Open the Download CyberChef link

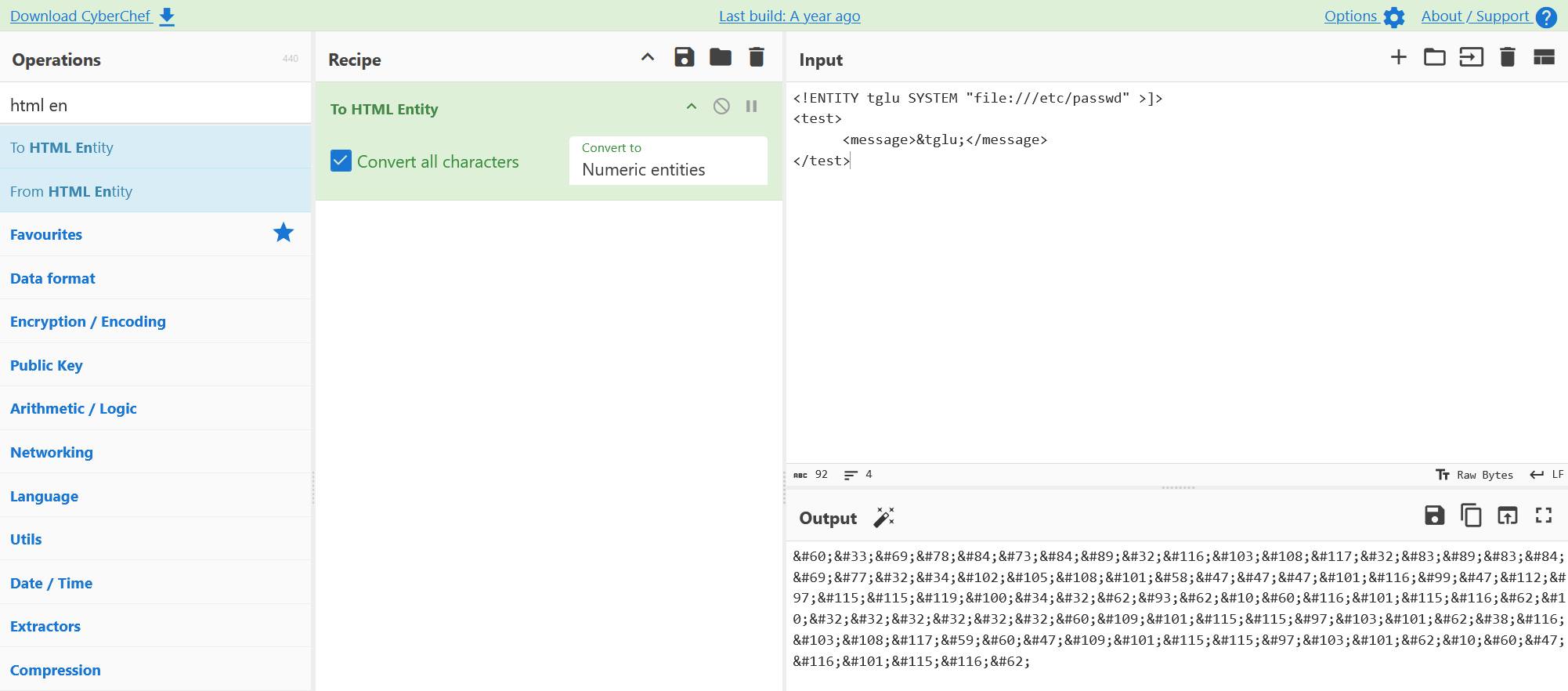point(81,16)
